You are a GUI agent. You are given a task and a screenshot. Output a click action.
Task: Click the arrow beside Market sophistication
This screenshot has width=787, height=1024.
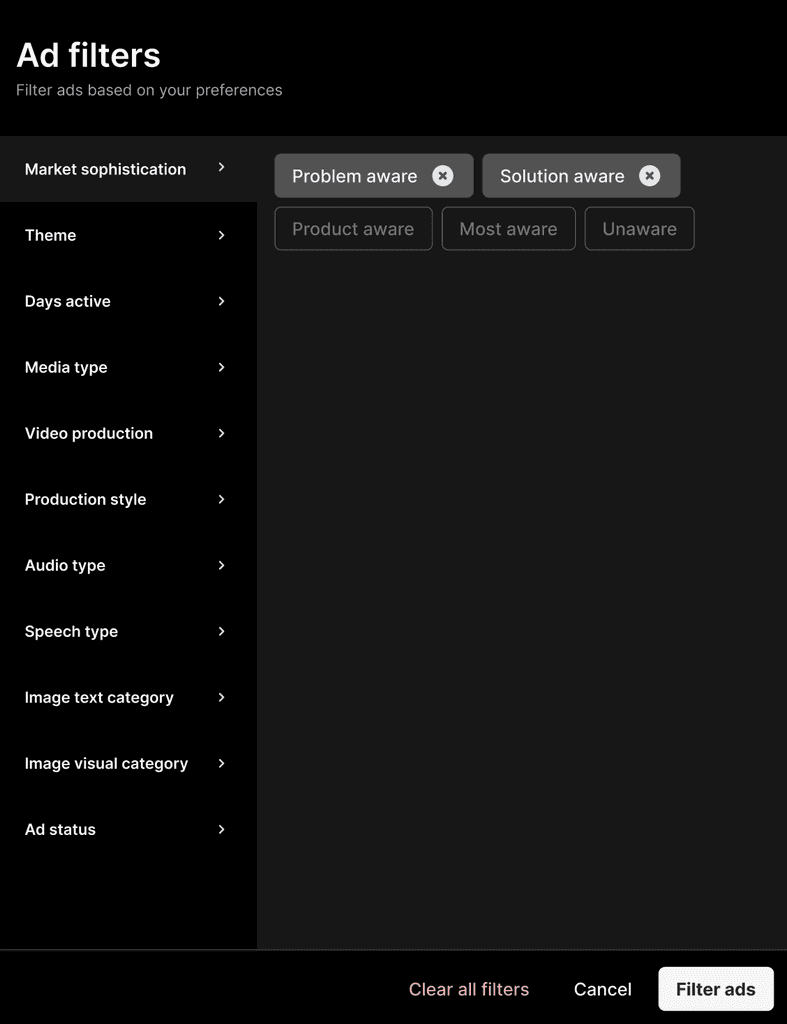coord(221,167)
